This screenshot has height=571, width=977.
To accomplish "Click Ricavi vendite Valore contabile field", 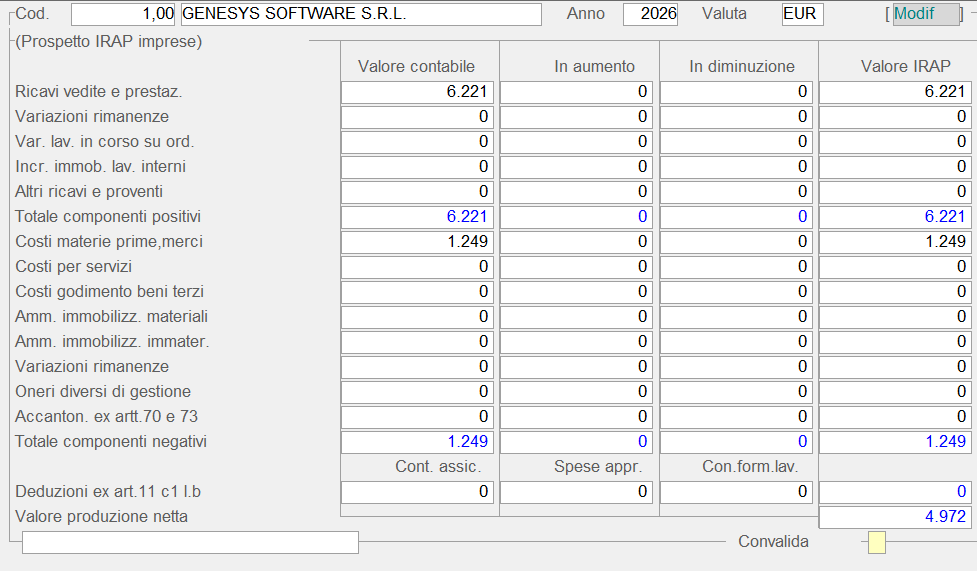I will tap(418, 92).
